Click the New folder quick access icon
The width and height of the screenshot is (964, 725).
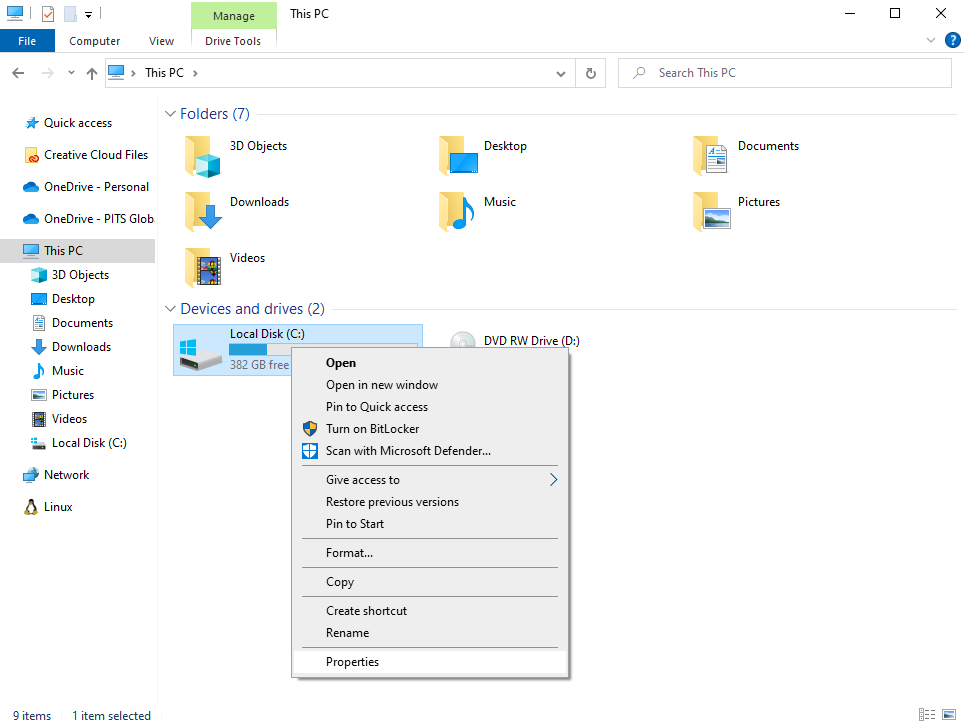point(71,13)
